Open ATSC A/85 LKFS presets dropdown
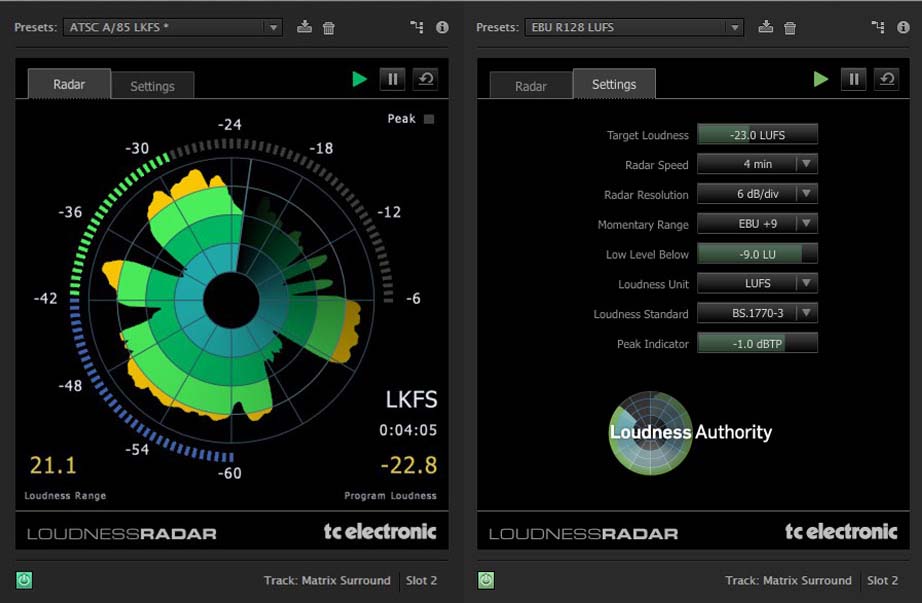 click(x=172, y=27)
